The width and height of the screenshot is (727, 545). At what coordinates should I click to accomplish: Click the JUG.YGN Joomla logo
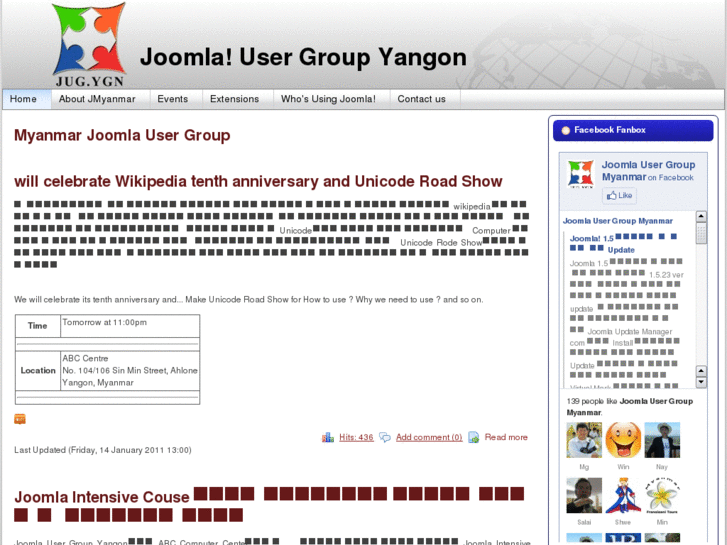coord(89,45)
